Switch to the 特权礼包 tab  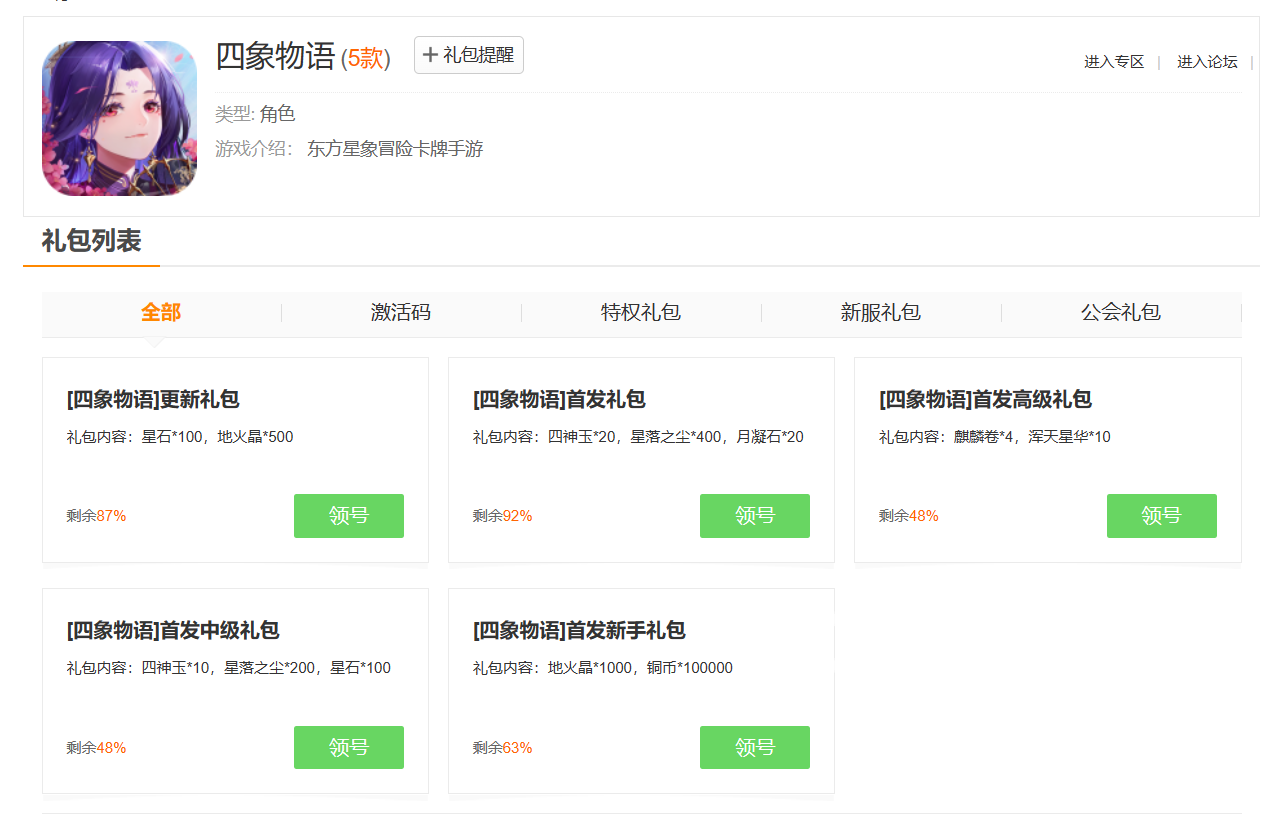(x=641, y=312)
